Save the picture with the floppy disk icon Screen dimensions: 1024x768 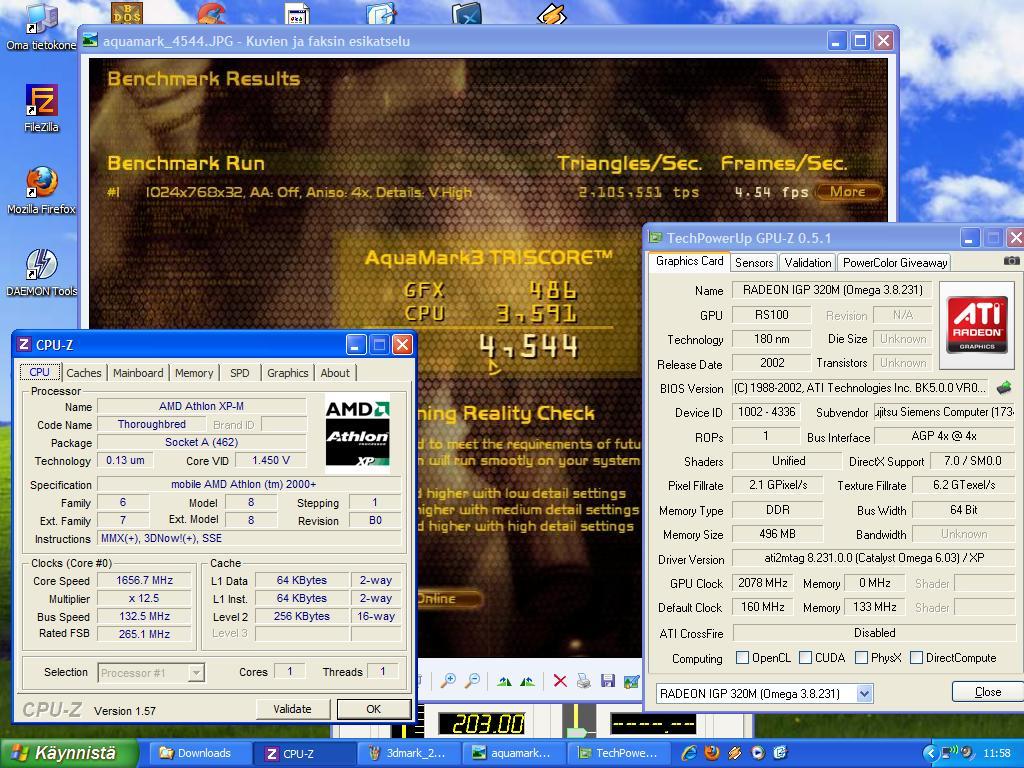[607, 681]
